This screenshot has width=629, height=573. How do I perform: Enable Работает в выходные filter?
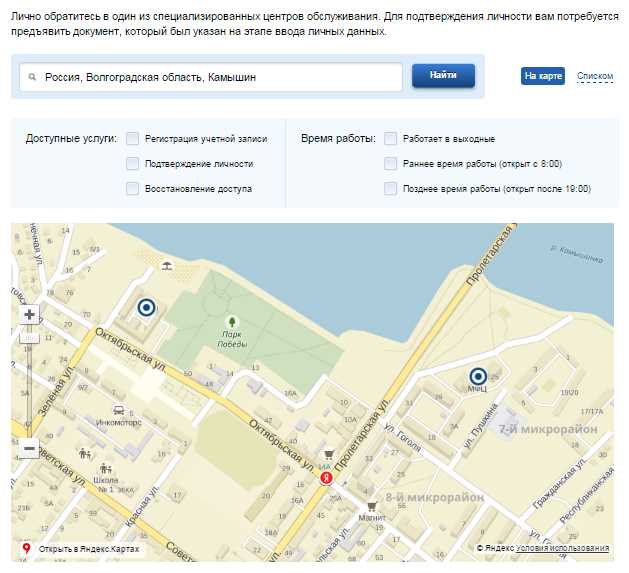click(x=391, y=139)
